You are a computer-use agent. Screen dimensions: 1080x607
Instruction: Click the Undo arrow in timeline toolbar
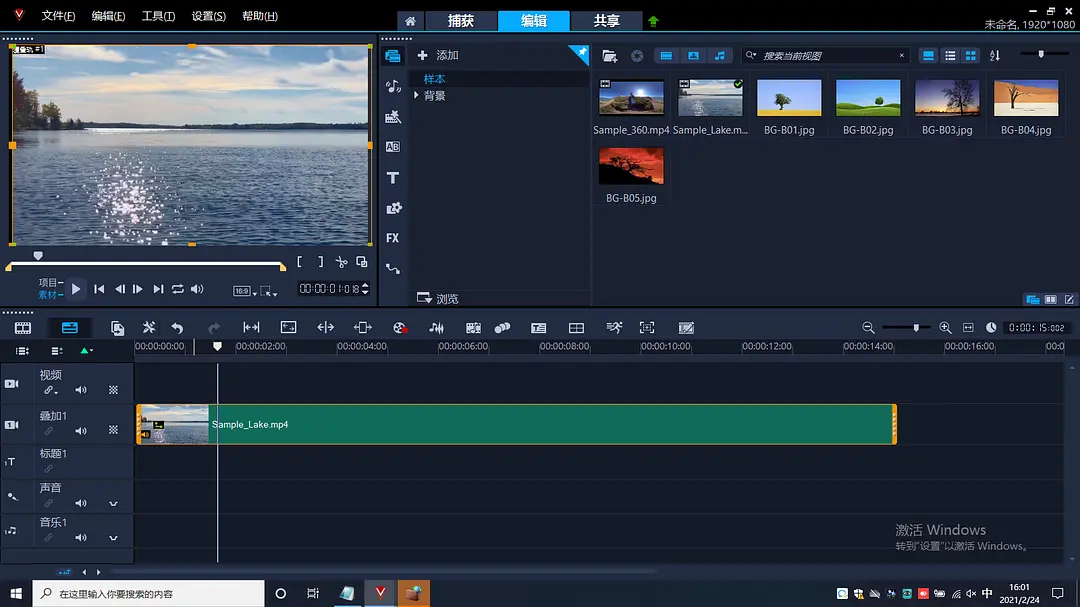pyautogui.click(x=177, y=327)
